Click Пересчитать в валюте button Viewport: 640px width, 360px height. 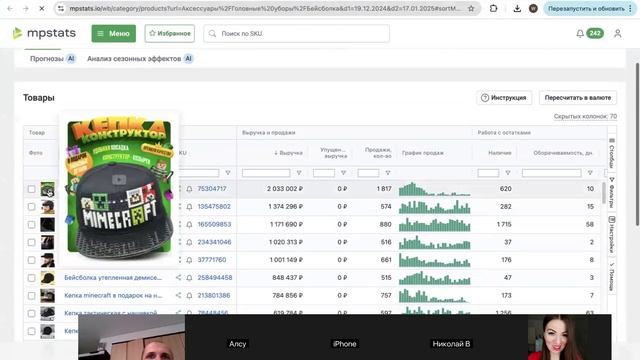(578, 98)
